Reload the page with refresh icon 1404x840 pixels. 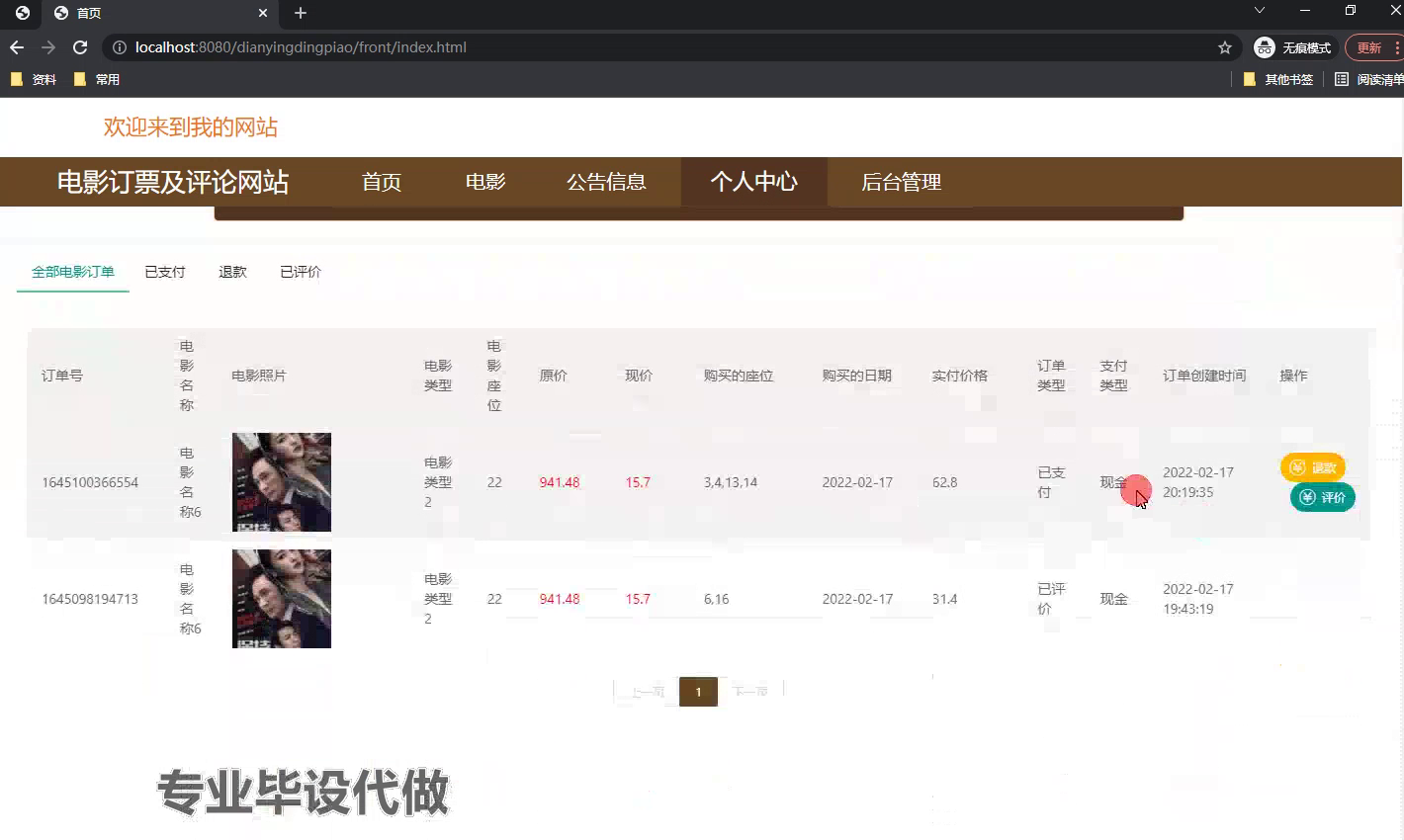[x=80, y=47]
